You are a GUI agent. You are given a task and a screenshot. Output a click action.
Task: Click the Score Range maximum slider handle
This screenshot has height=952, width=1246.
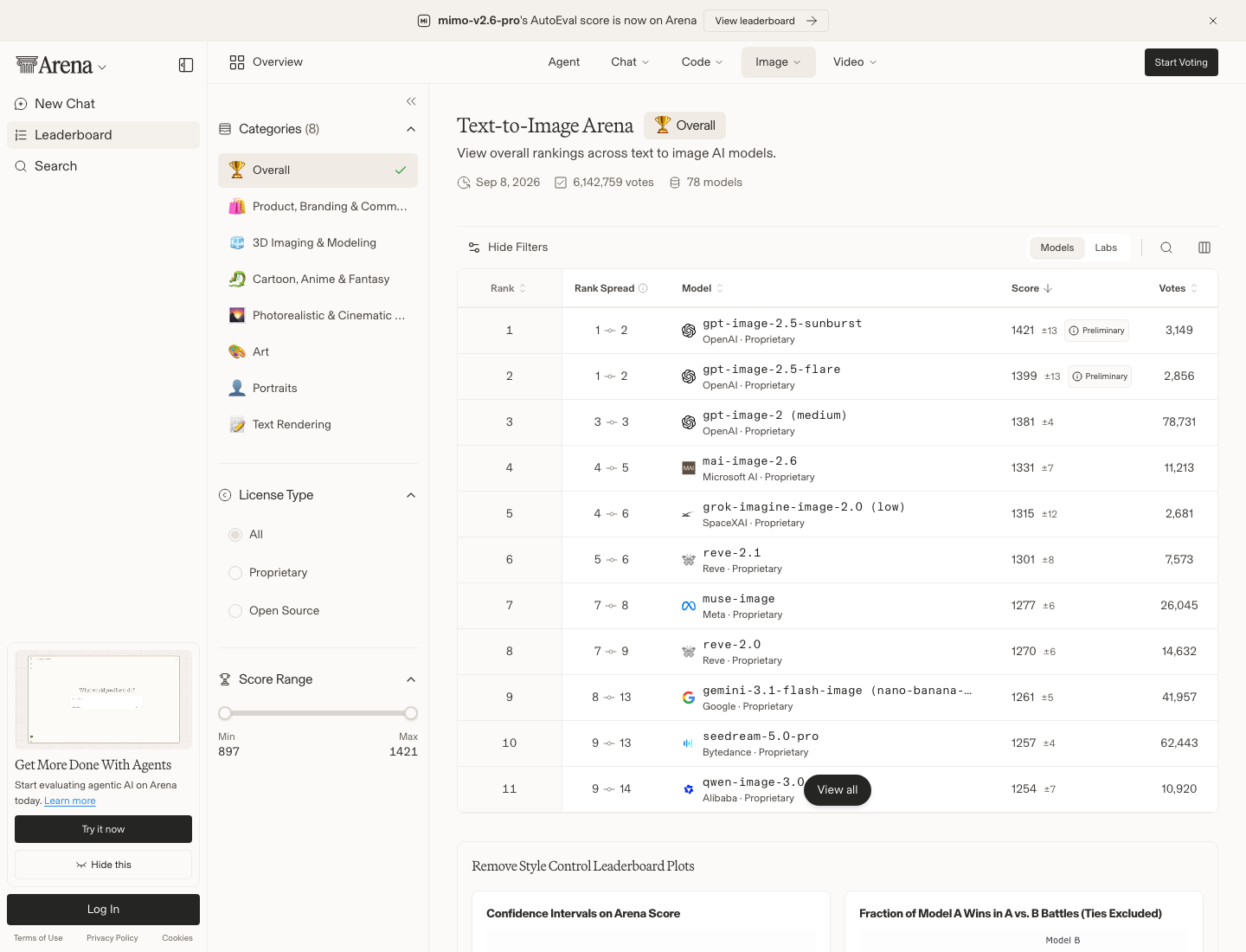411,713
